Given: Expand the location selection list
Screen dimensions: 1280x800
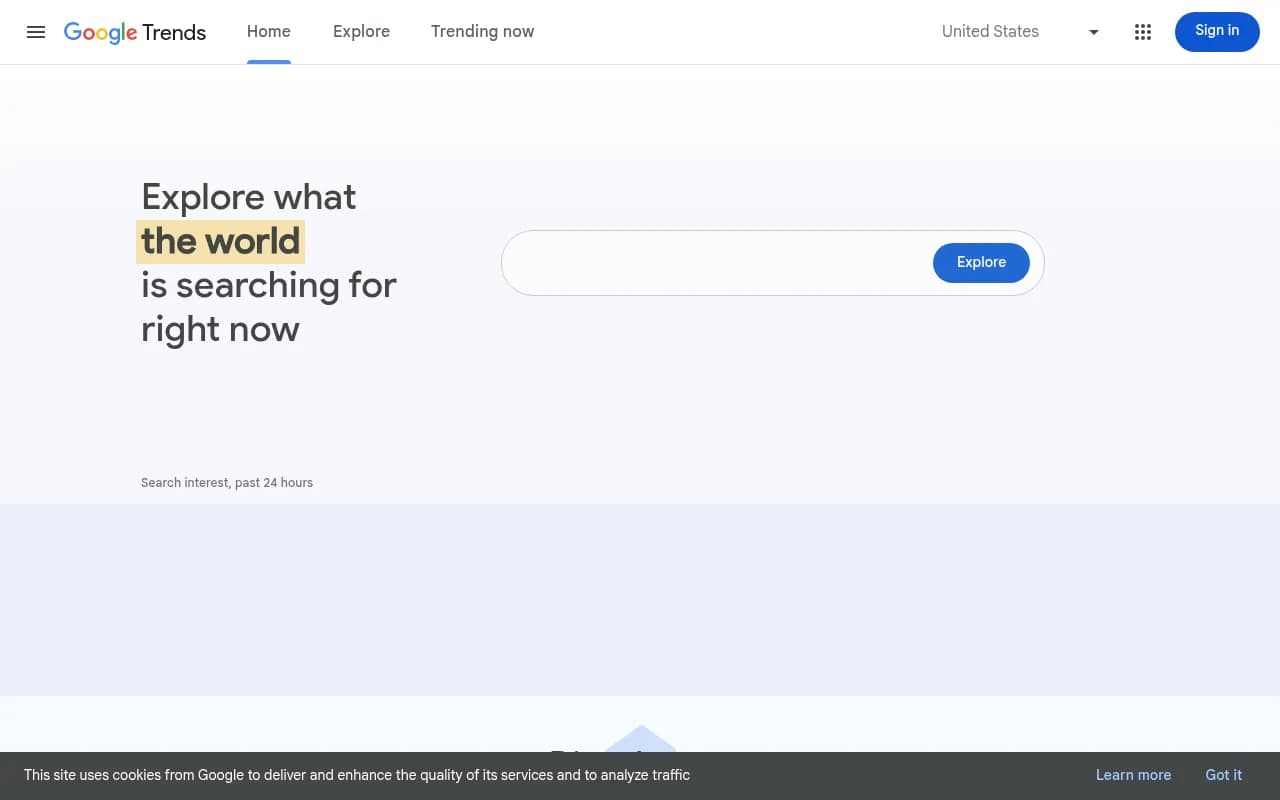Looking at the screenshot, I should coord(1020,31).
